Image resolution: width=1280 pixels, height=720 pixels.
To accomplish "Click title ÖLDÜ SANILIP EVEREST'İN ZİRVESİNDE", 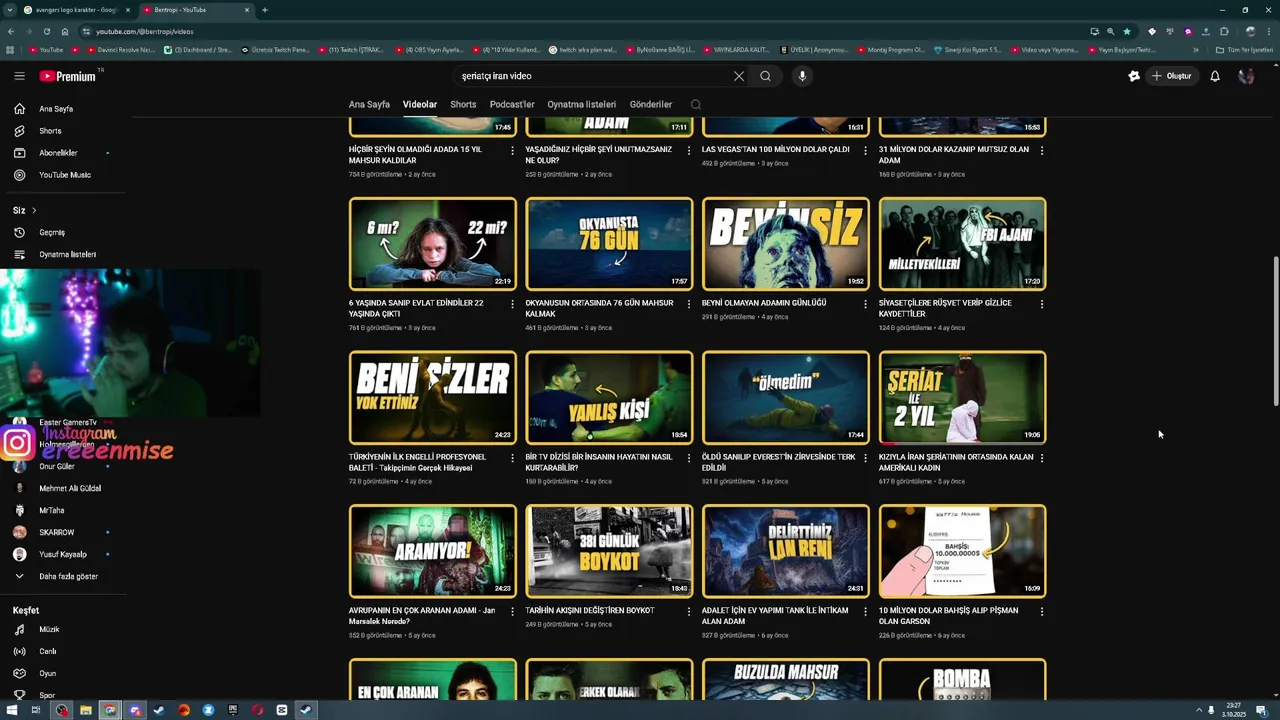I will pos(778,462).
